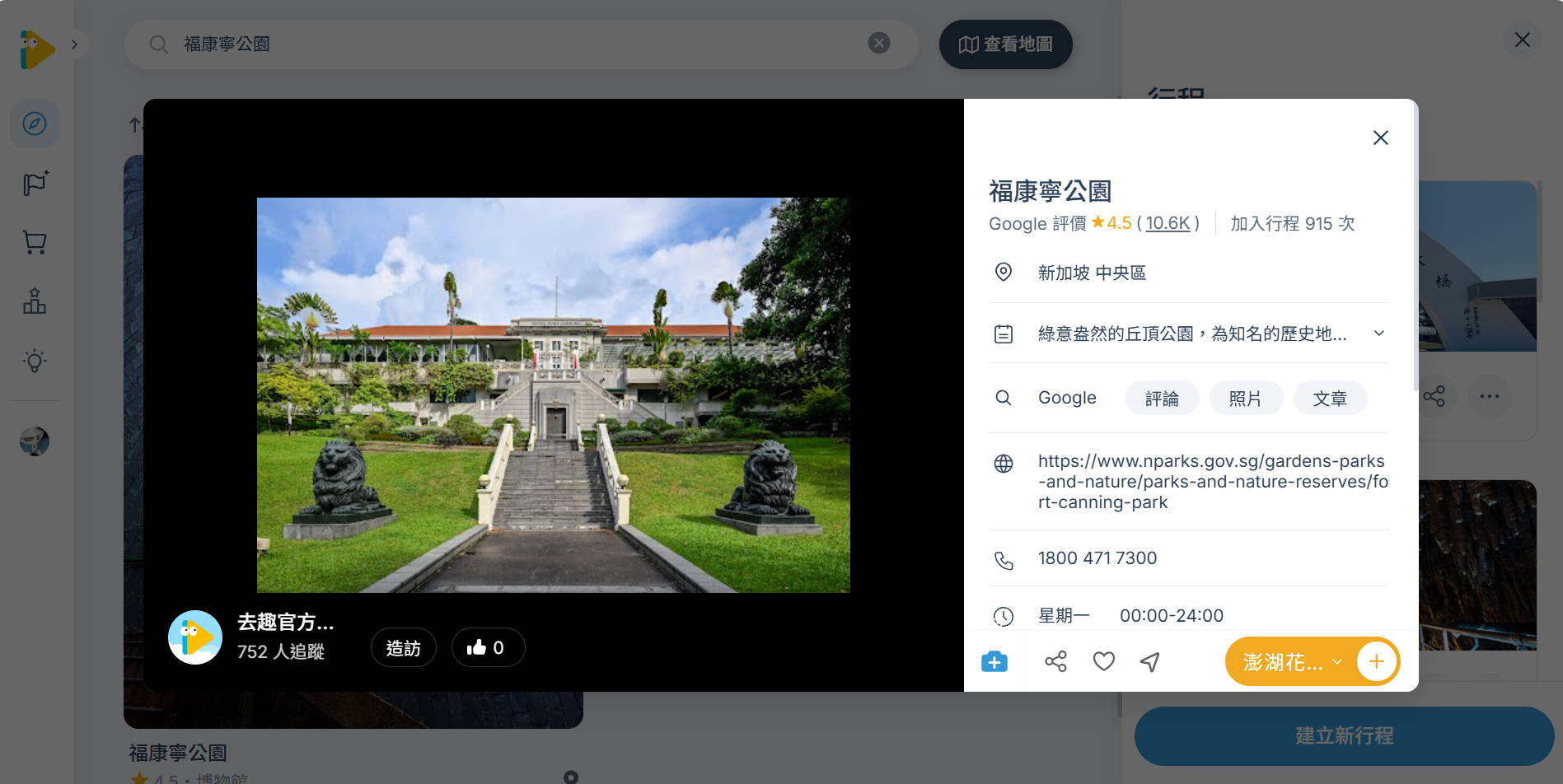Open the lightbulb ideas icon

click(35, 361)
